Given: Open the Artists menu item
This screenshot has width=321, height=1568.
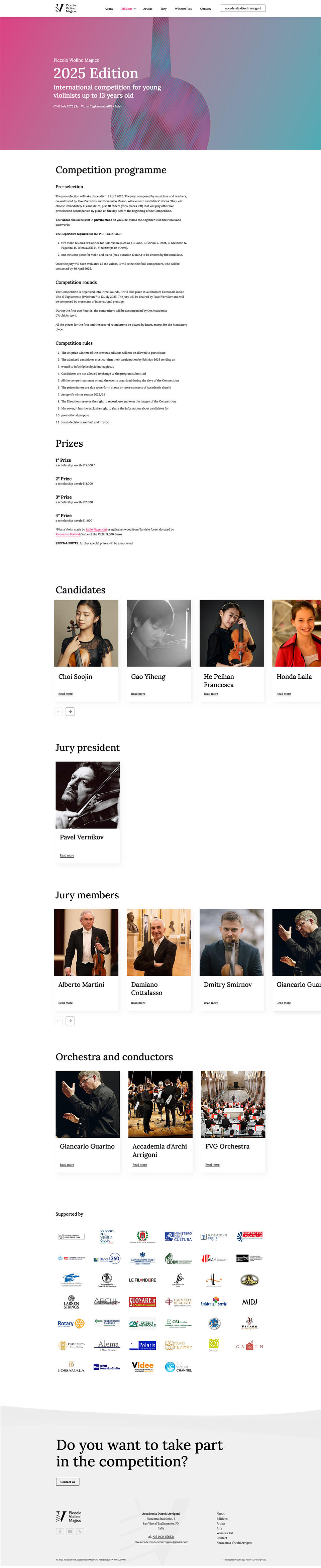Looking at the screenshot, I should click(x=148, y=8).
